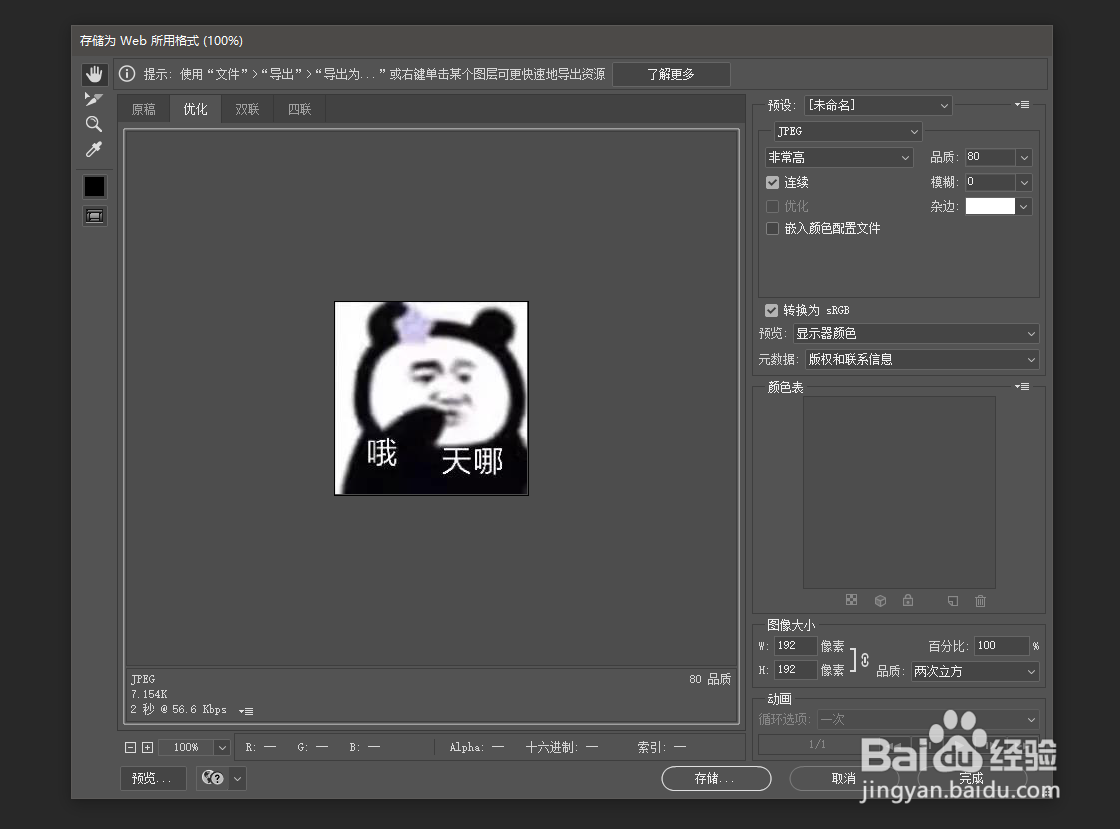Open the 品质 value dropdown arrow

tap(1024, 157)
